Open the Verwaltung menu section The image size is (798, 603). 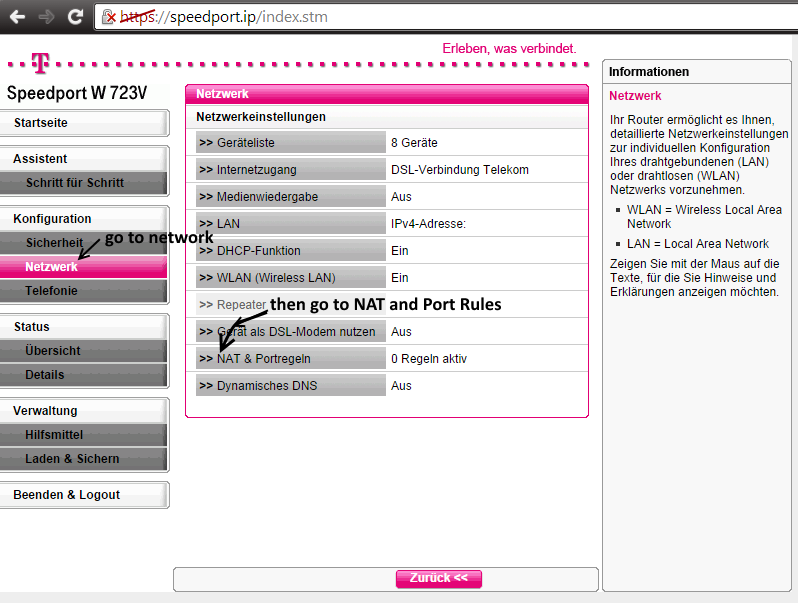pyautogui.click(x=84, y=411)
